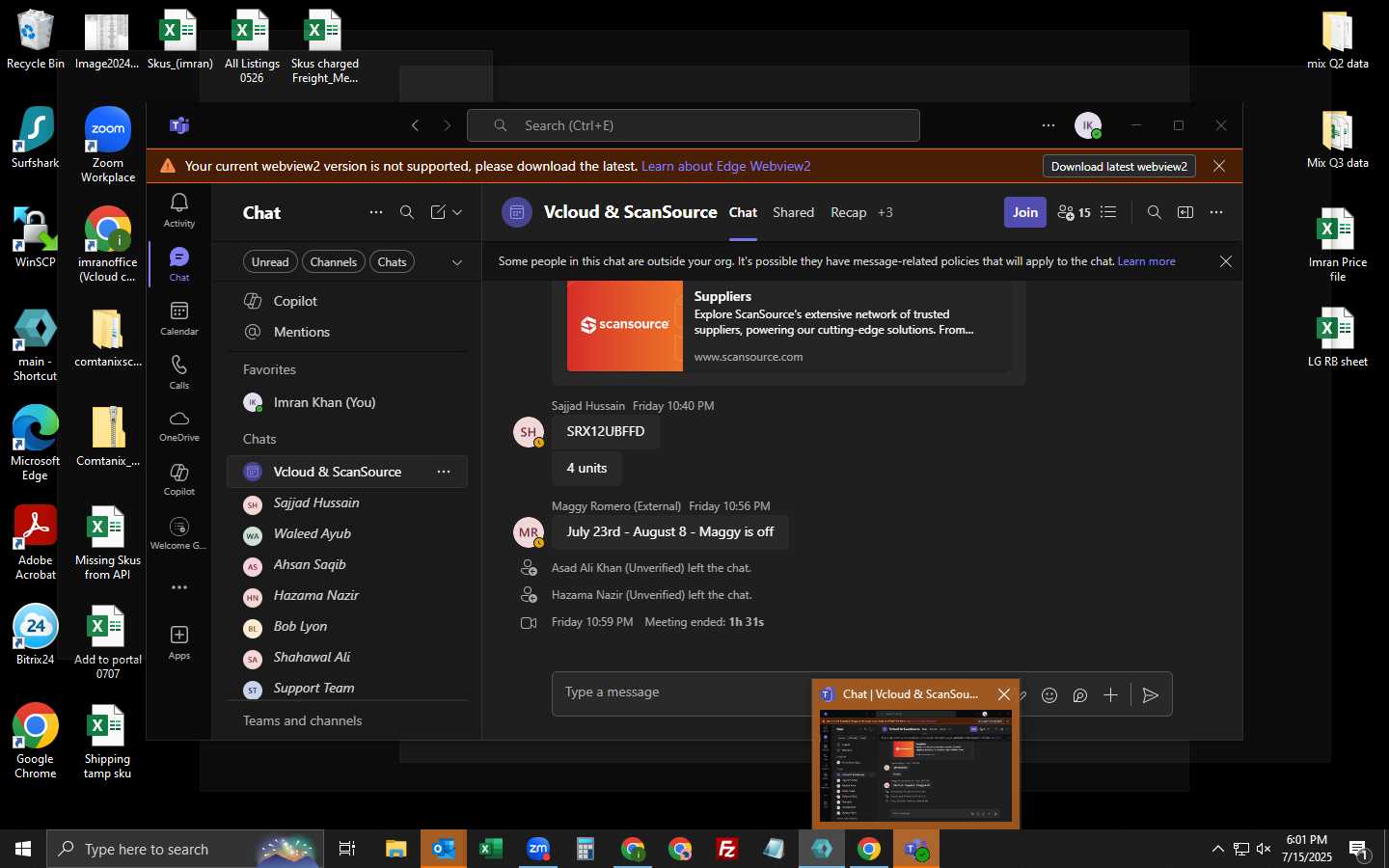This screenshot has width=1389, height=868.
Task: Click Download latest webview2 button
Action: point(1119,166)
